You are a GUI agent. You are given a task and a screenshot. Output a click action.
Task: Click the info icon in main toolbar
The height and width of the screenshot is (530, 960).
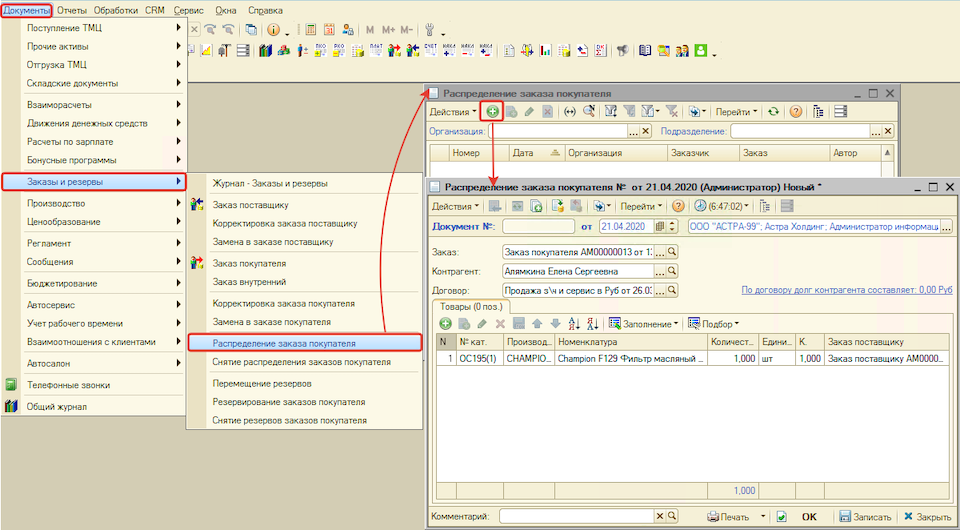click(x=273, y=29)
